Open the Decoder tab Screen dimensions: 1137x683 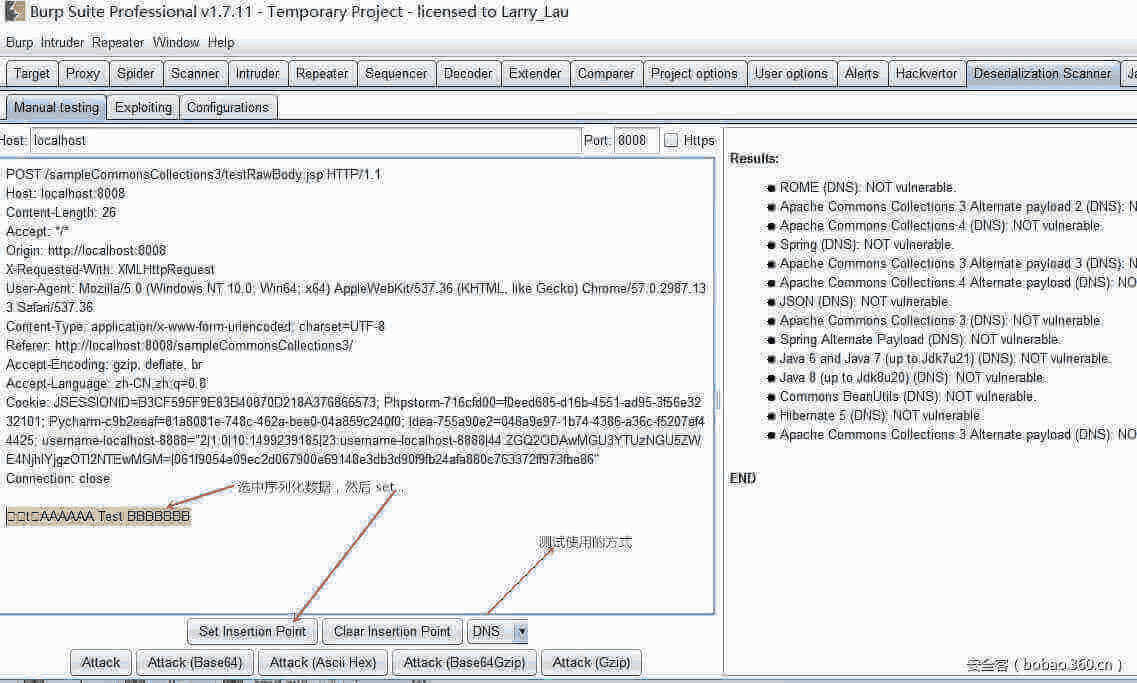click(x=468, y=73)
